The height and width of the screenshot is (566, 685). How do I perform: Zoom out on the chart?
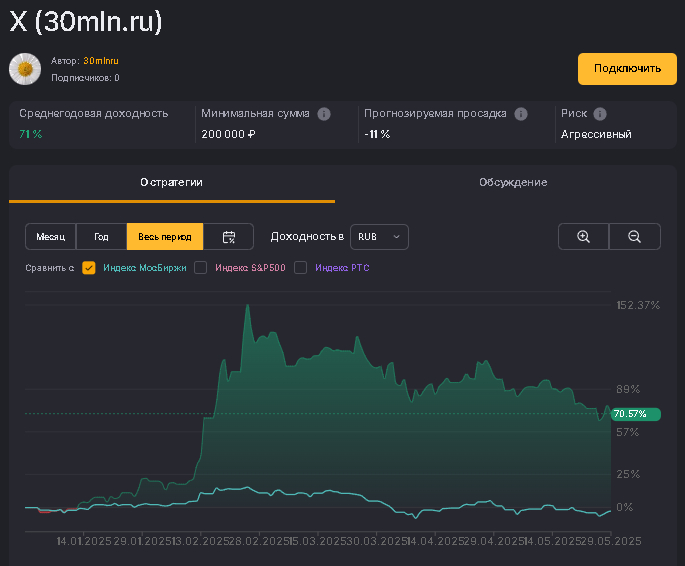click(634, 237)
